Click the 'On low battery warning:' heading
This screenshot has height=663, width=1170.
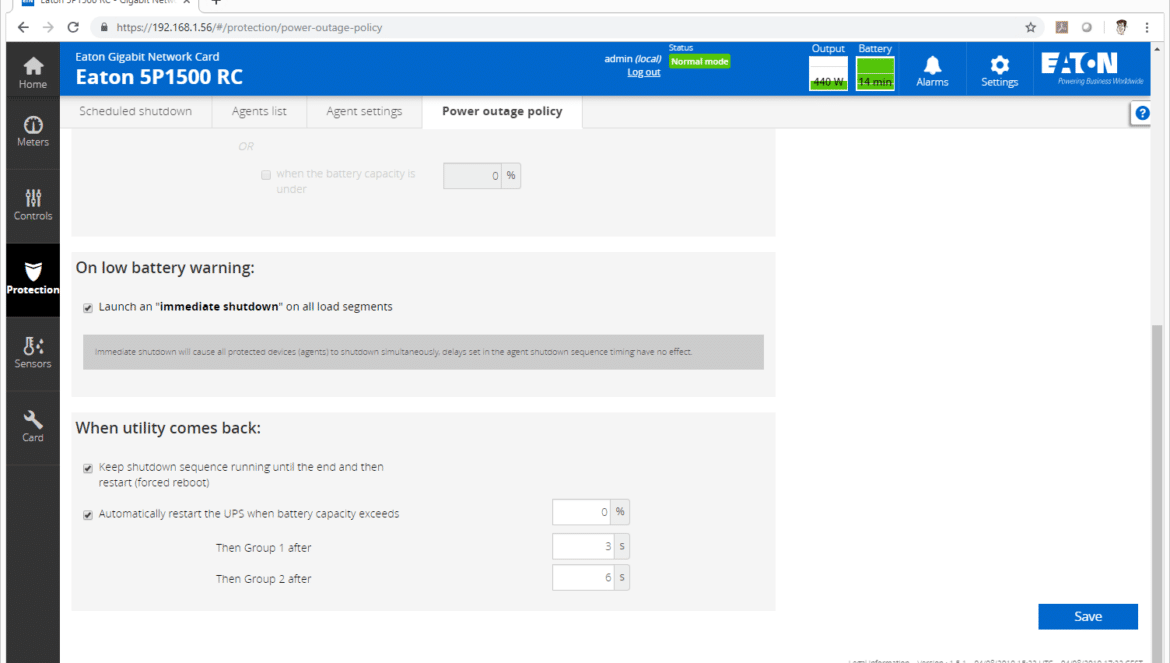click(165, 268)
